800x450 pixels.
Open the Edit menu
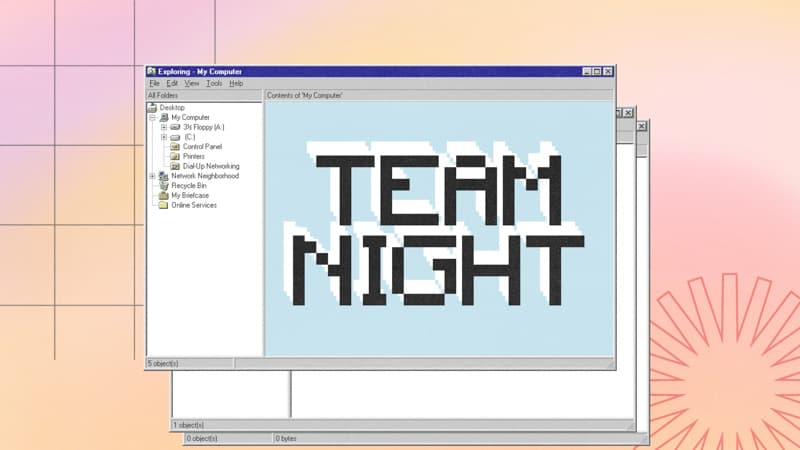tap(172, 83)
